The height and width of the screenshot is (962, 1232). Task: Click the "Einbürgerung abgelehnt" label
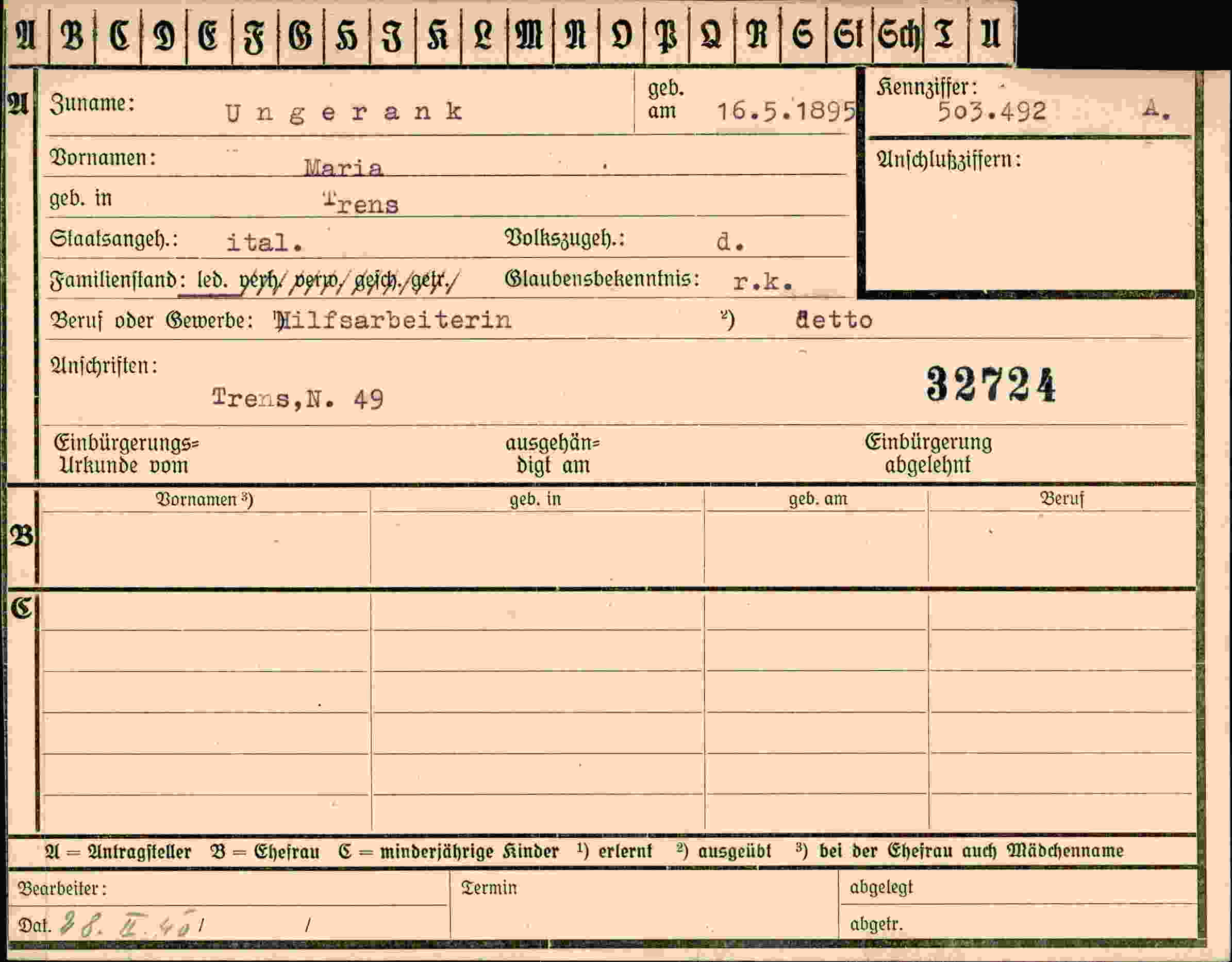point(928,453)
